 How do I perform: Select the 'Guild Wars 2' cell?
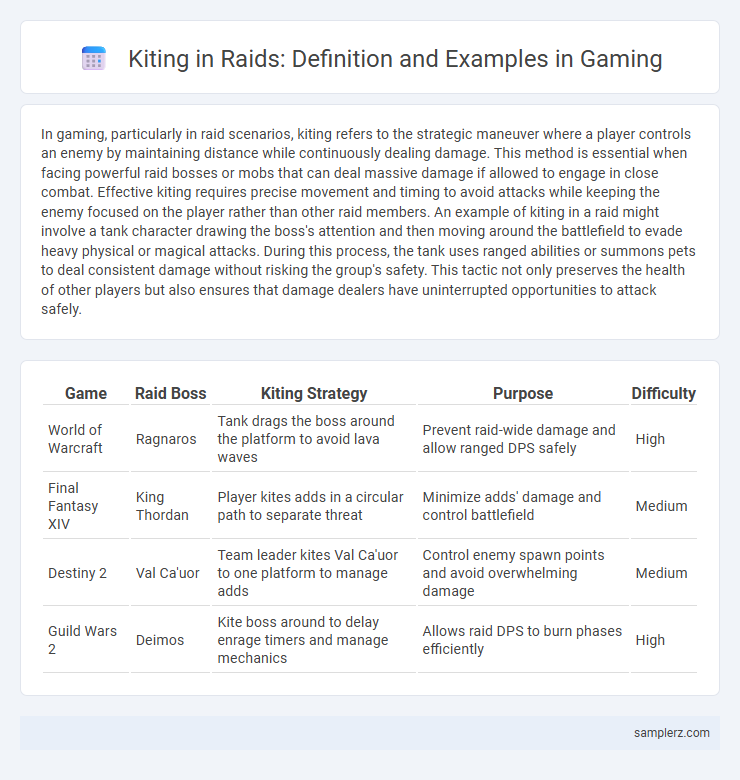click(86, 640)
